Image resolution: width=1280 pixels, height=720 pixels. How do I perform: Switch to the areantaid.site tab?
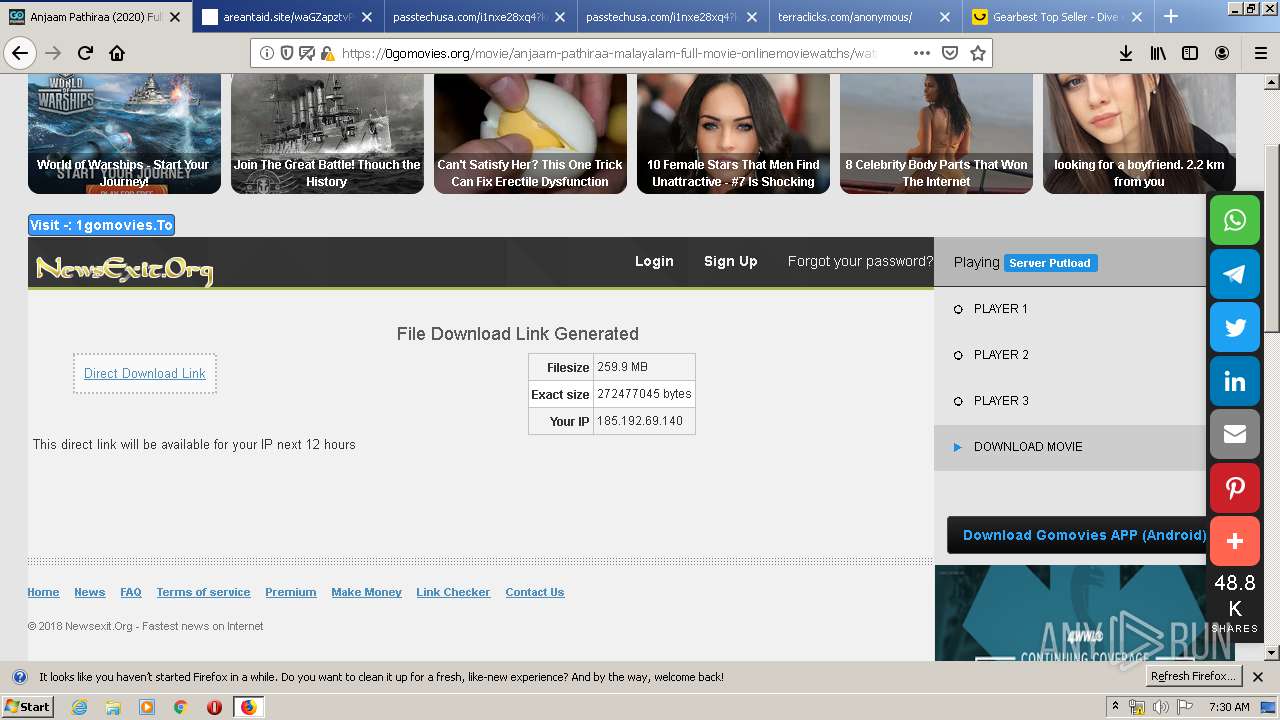click(288, 16)
